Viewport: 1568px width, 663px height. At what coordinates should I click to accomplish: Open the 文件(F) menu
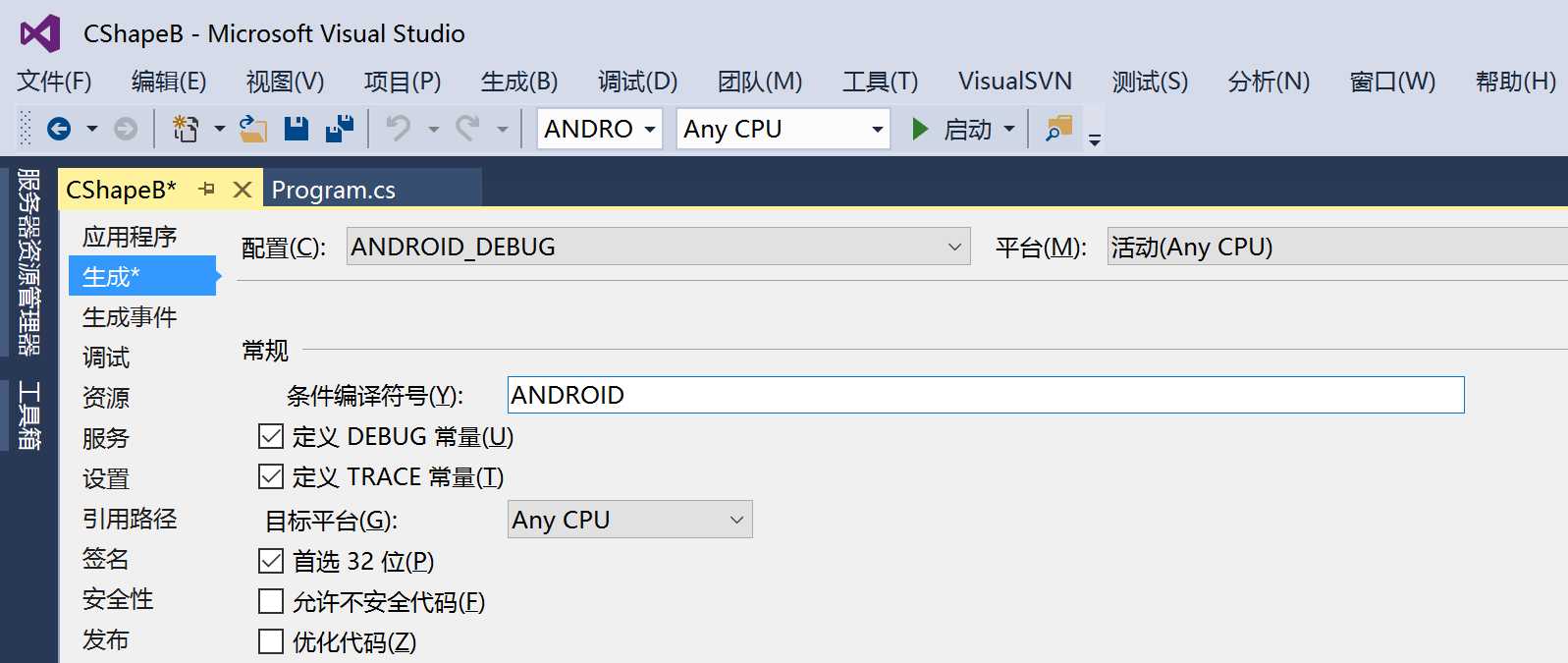pos(54,82)
